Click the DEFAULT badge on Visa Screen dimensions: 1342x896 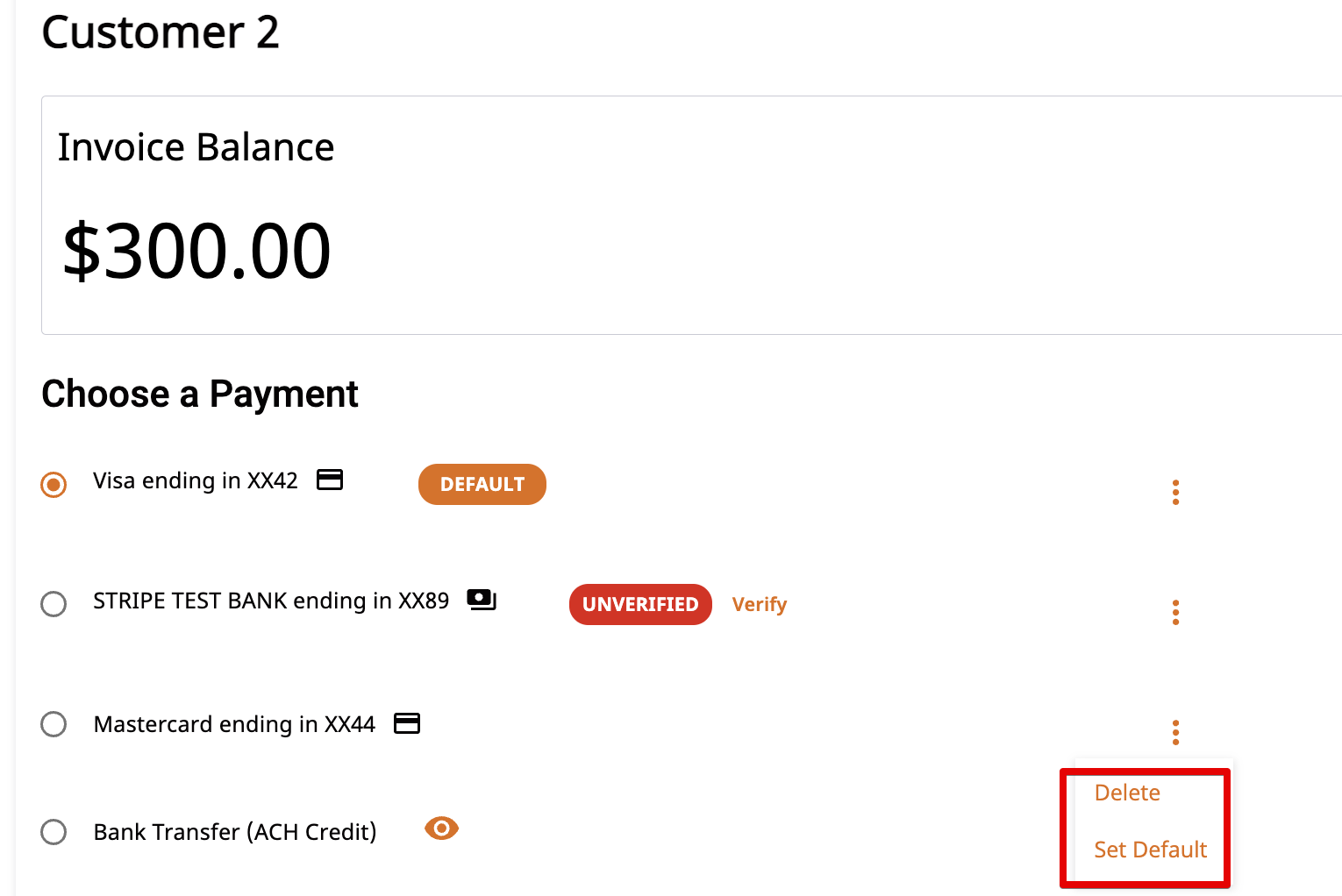click(482, 484)
